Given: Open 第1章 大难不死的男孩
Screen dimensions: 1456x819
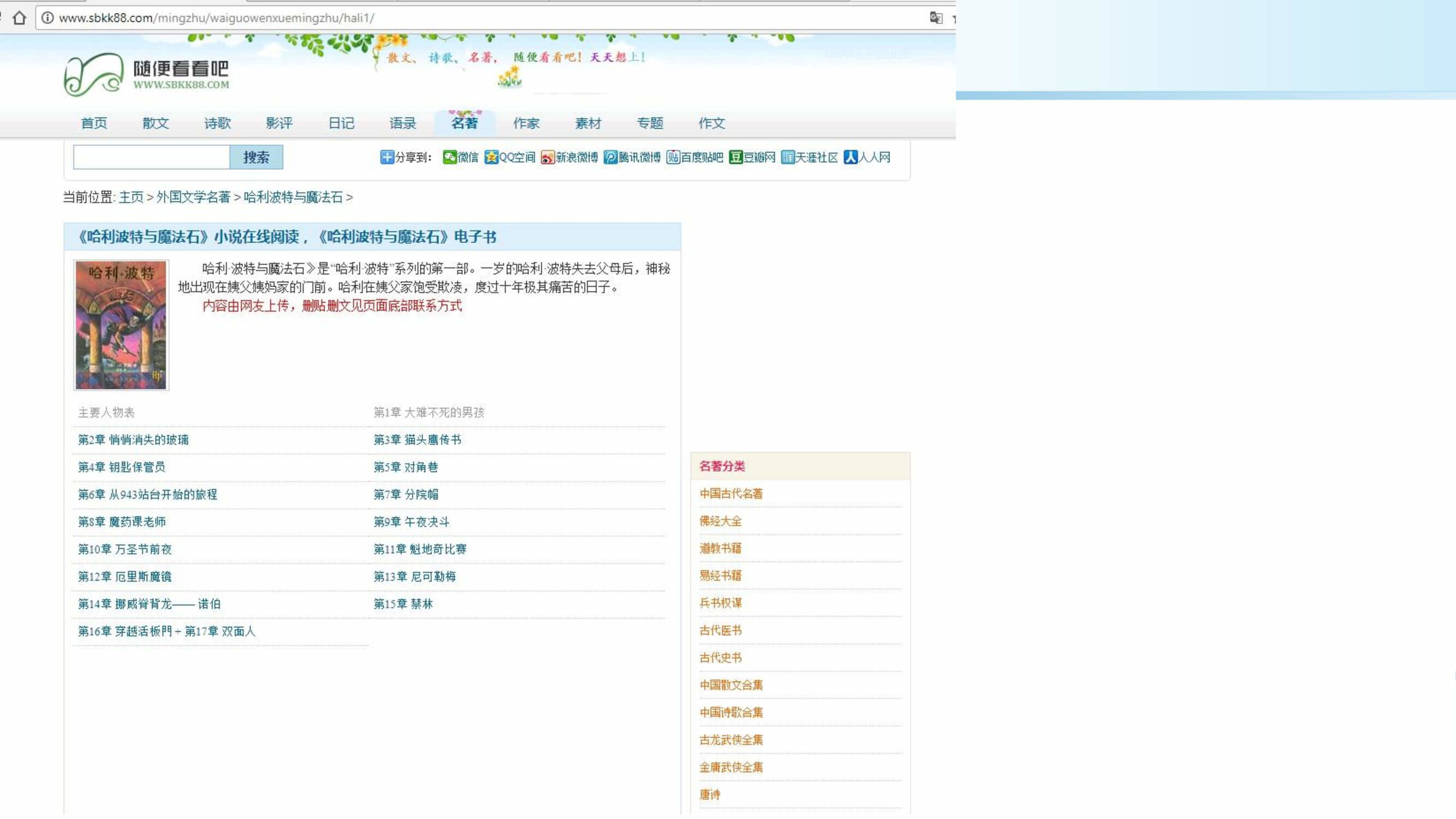Looking at the screenshot, I should pyautogui.click(x=429, y=413).
